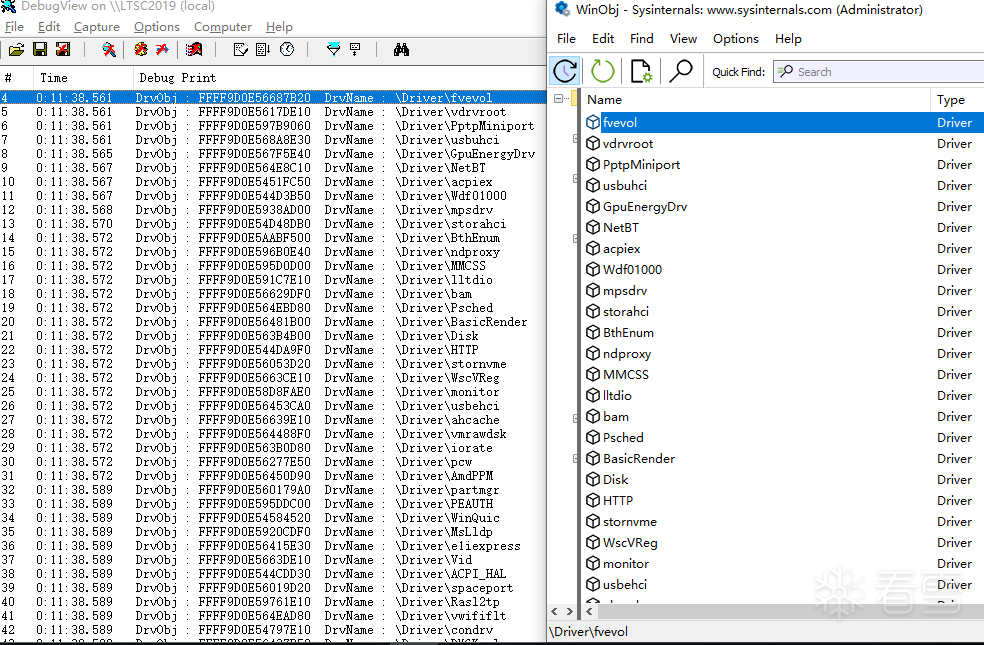Screen dimensions: 984x645
Task: Toggle the Capture Kernel gear icon in DebugView
Action: tap(141, 50)
